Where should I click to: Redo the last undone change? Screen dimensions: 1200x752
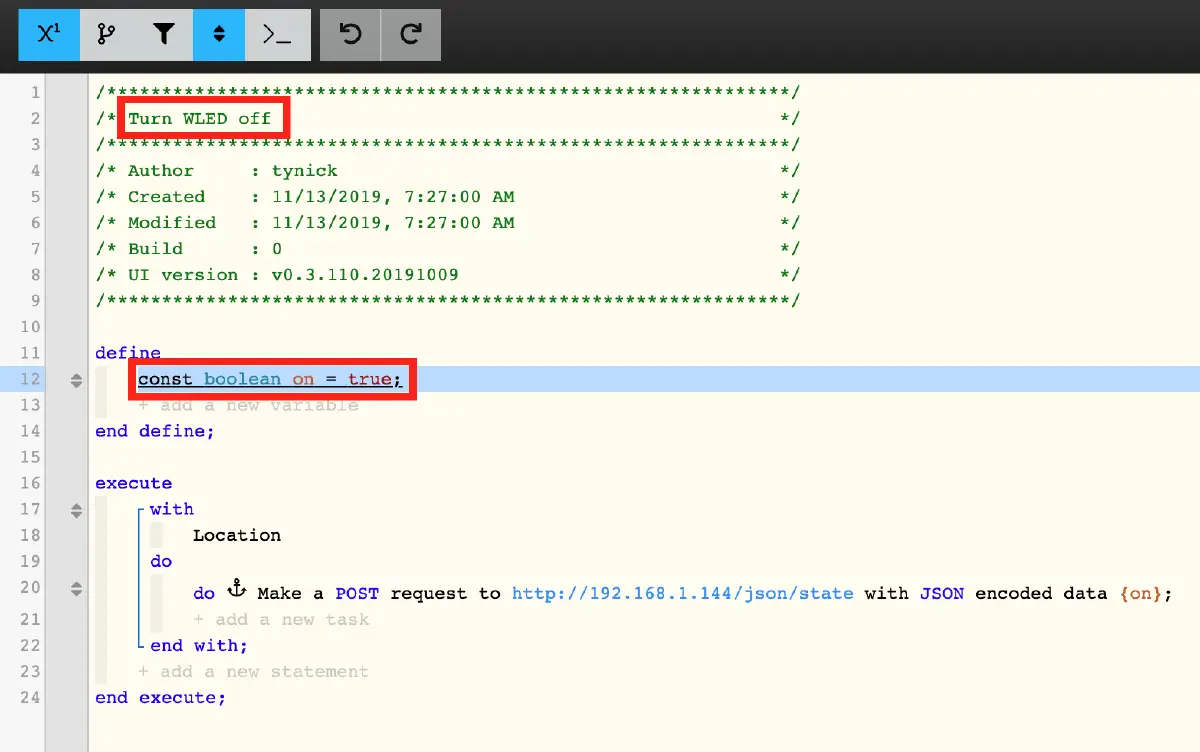coord(410,35)
